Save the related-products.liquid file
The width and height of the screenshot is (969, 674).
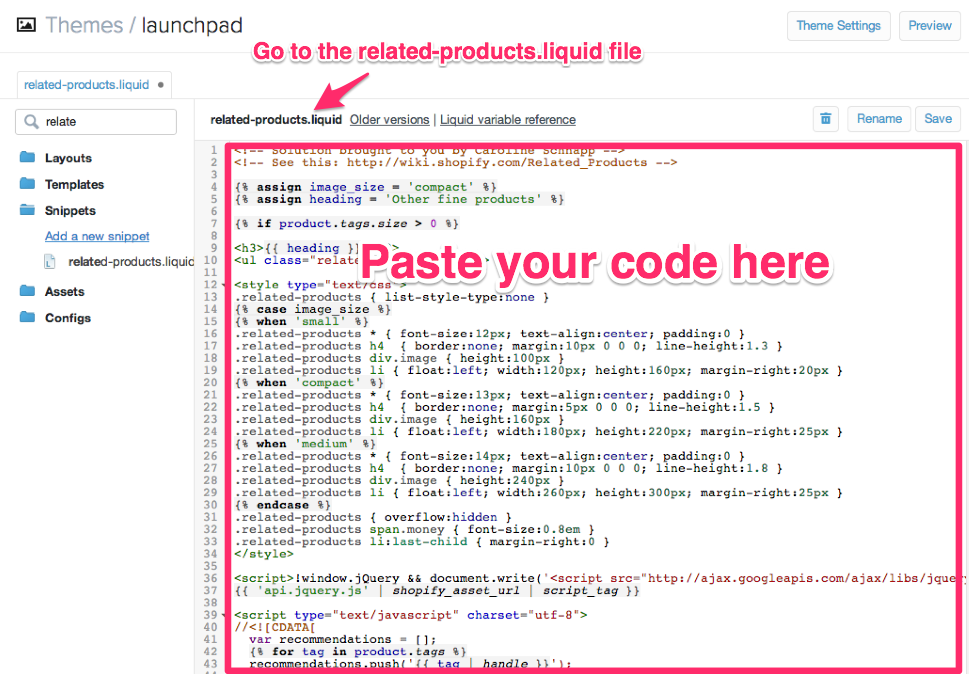coord(937,119)
